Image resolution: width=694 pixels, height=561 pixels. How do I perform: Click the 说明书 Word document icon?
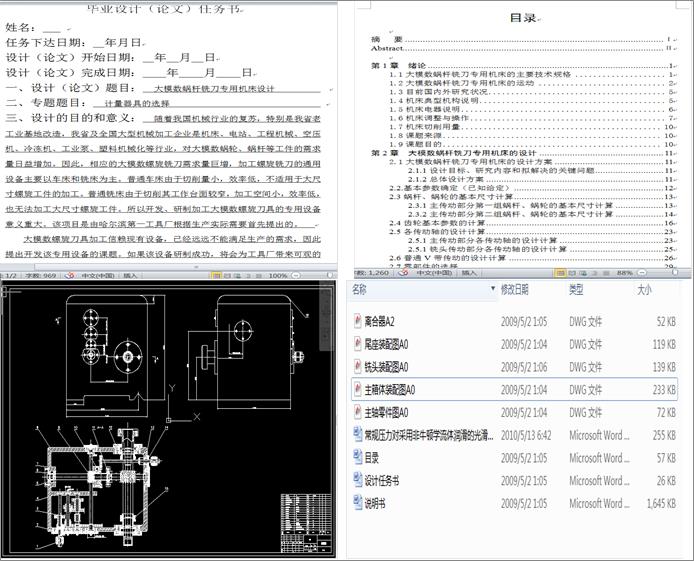[358, 503]
